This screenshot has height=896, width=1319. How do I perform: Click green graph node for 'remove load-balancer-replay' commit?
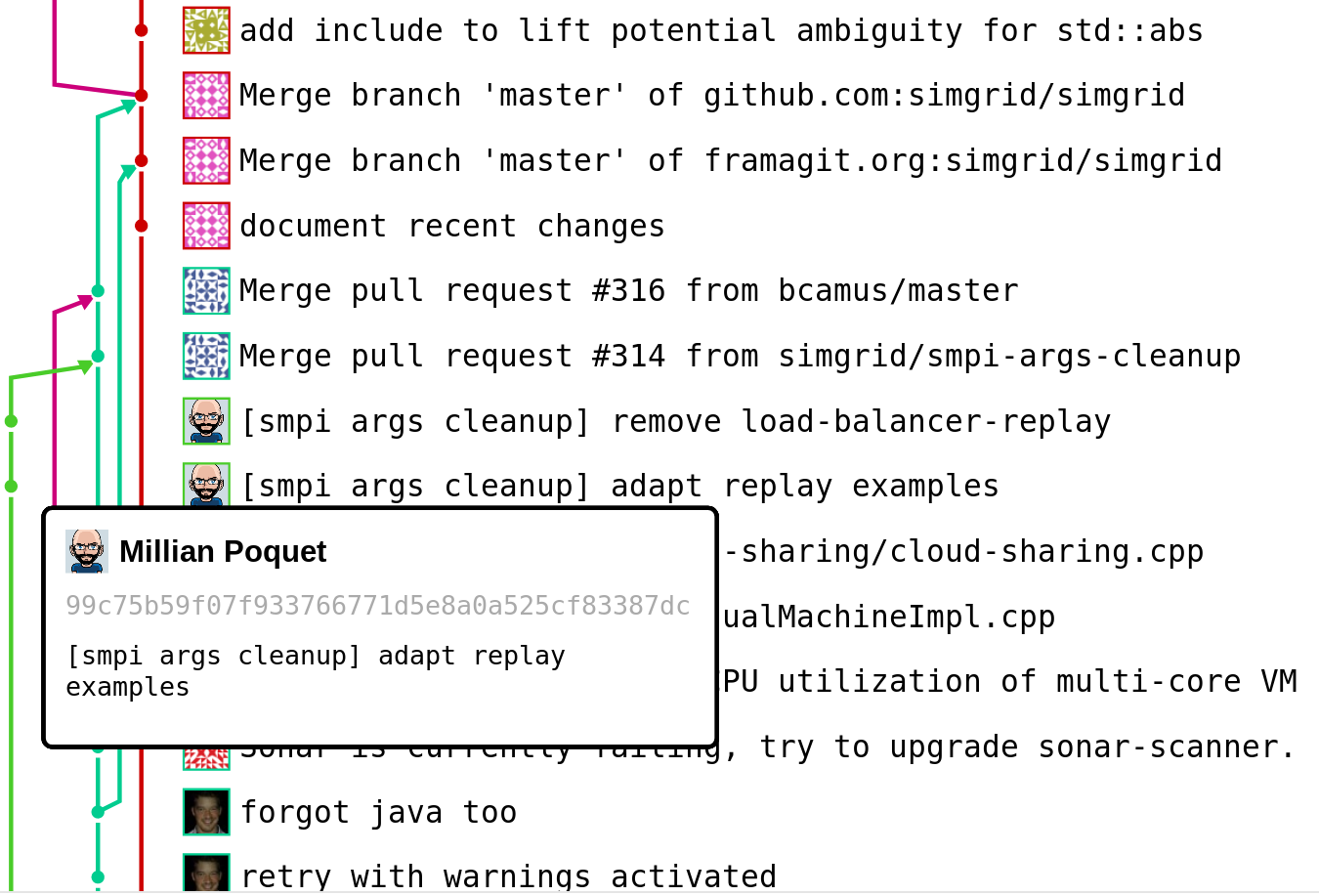click(x=11, y=421)
